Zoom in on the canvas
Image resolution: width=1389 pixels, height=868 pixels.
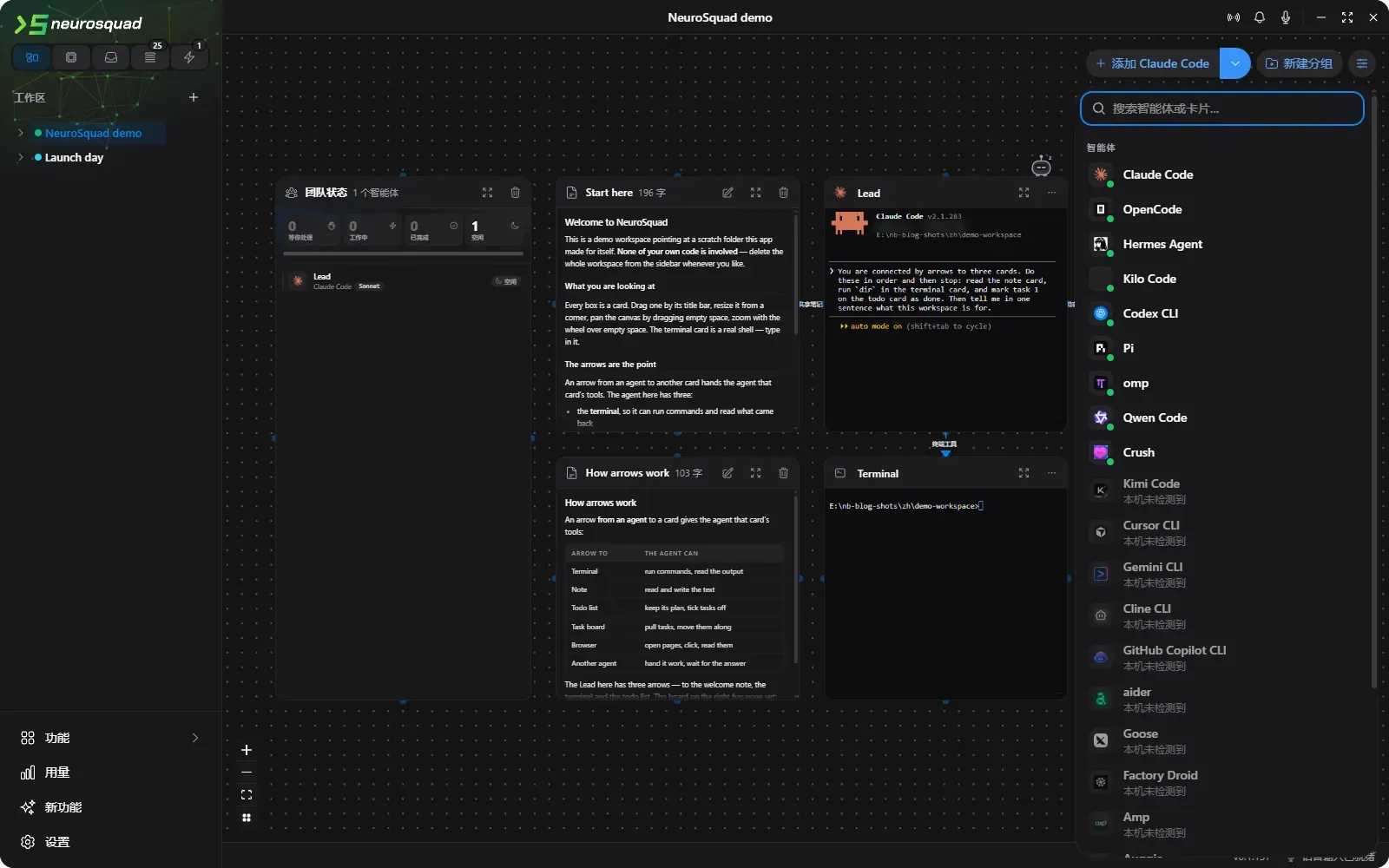click(x=247, y=750)
